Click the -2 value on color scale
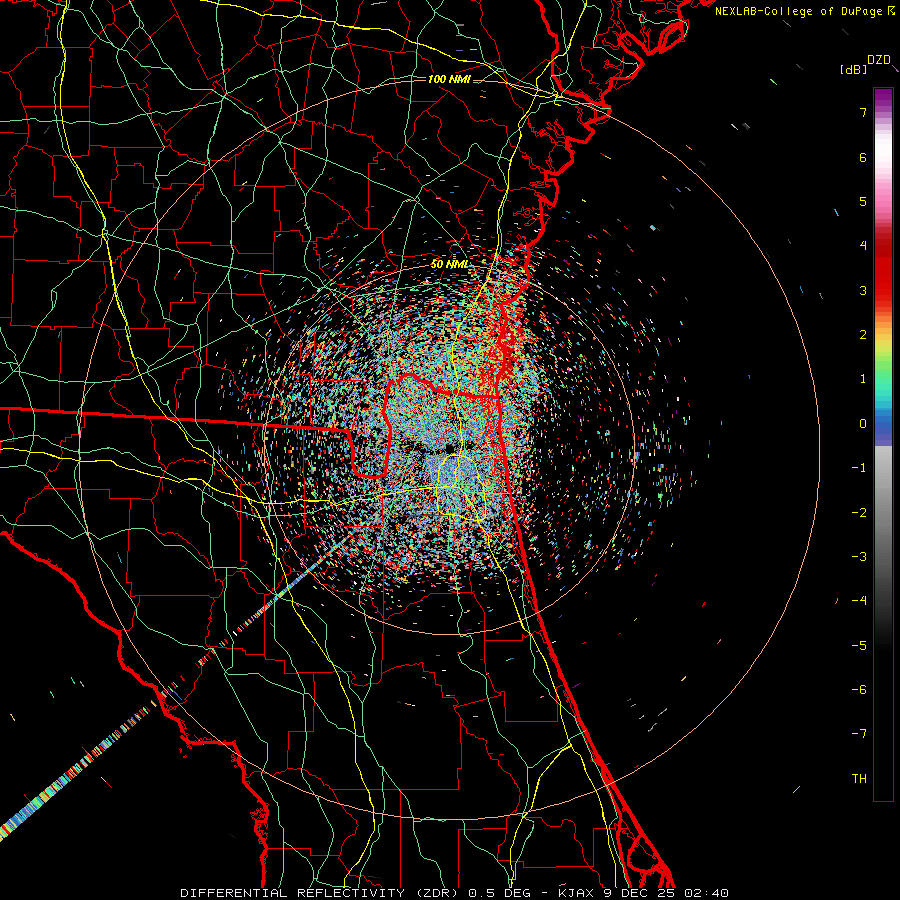 coord(859,513)
